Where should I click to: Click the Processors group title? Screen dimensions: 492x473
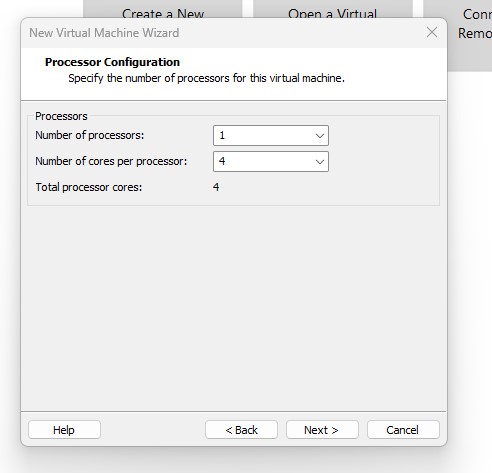pos(61,116)
